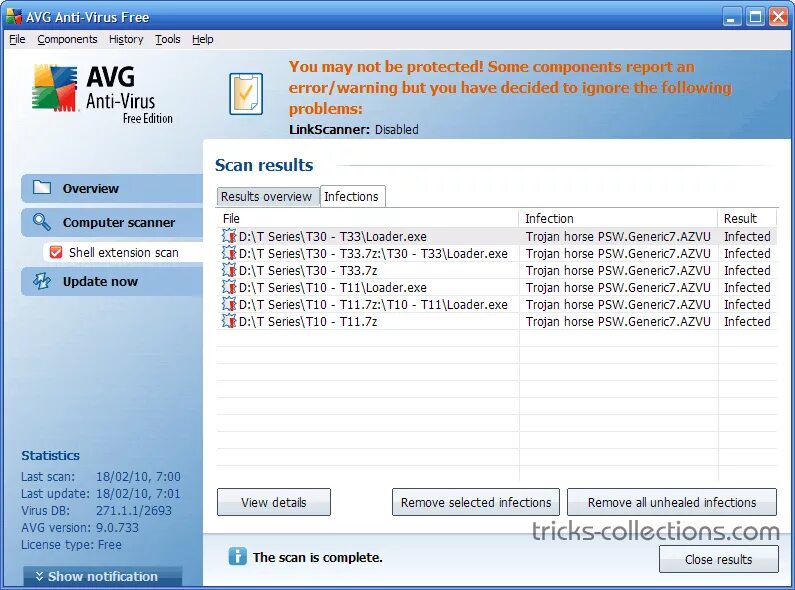Select row D:\T Series\T10 - T11.7z
The width and height of the screenshot is (795, 590).
click(x=497, y=321)
